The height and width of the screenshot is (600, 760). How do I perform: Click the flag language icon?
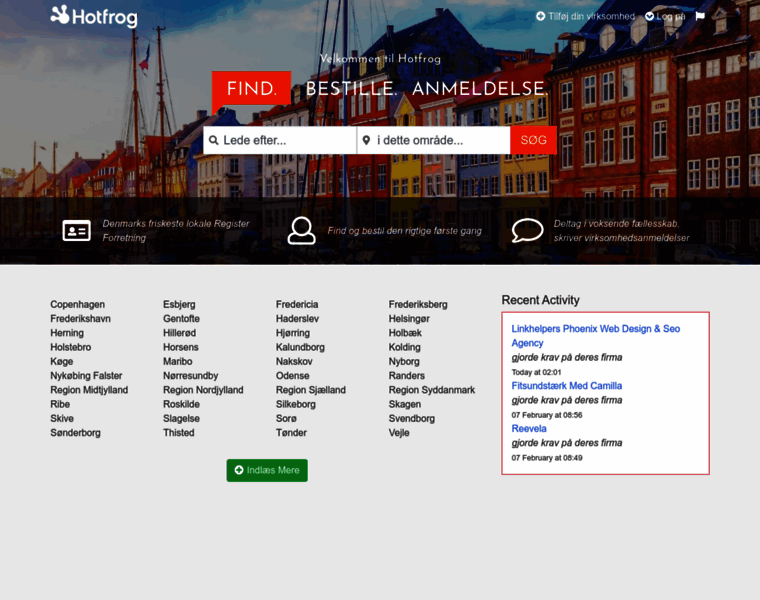point(700,16)
